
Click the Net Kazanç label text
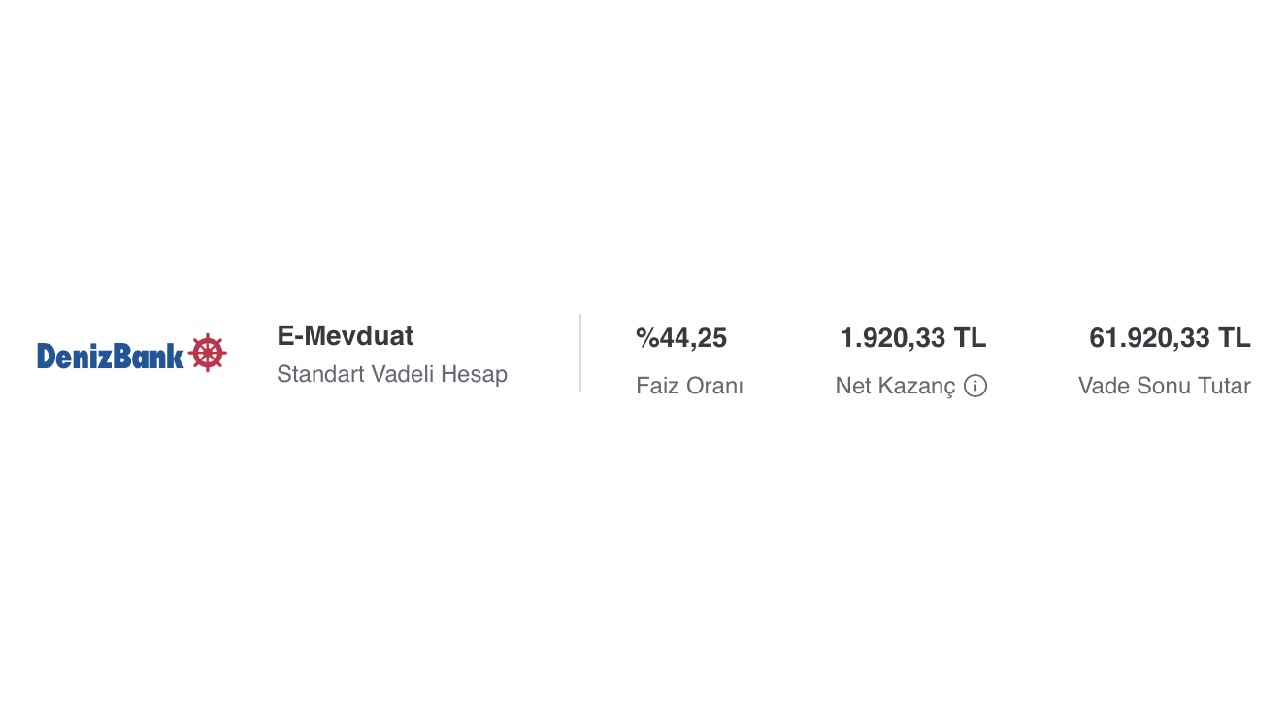click(895, 385)
